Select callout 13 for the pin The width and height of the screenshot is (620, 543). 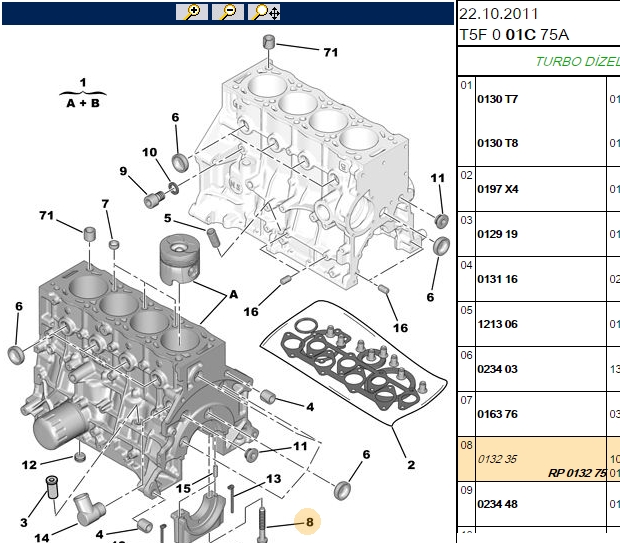click(273, 479)
